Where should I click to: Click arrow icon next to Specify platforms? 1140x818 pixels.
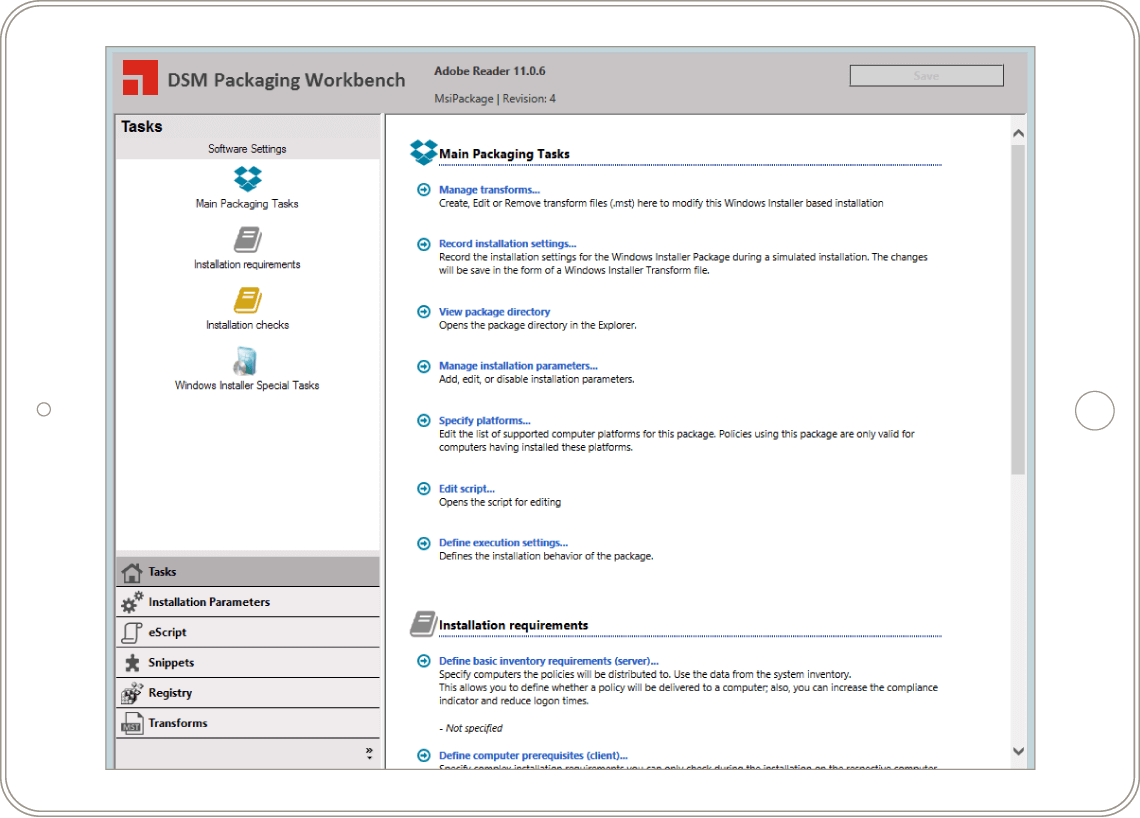[424, 420]
